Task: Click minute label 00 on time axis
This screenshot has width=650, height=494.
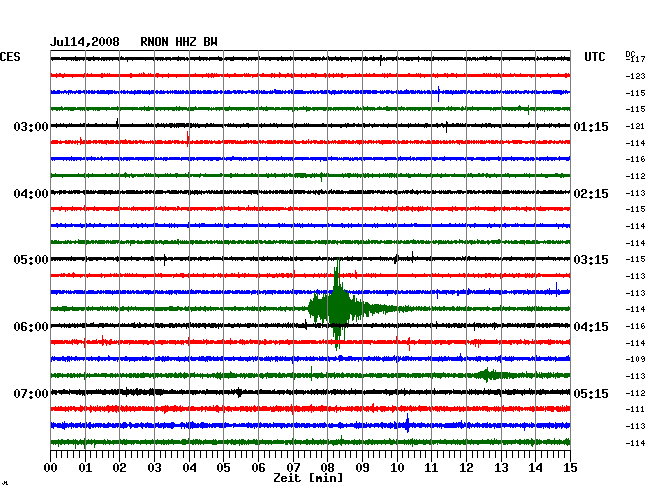Action: tap(51, 467)
